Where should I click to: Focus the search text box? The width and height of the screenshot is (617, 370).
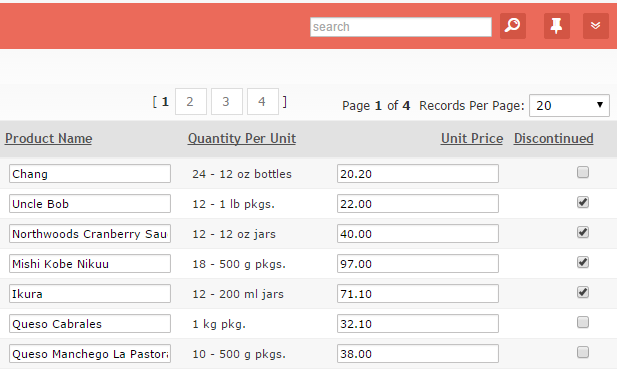[x=401, y=27]
